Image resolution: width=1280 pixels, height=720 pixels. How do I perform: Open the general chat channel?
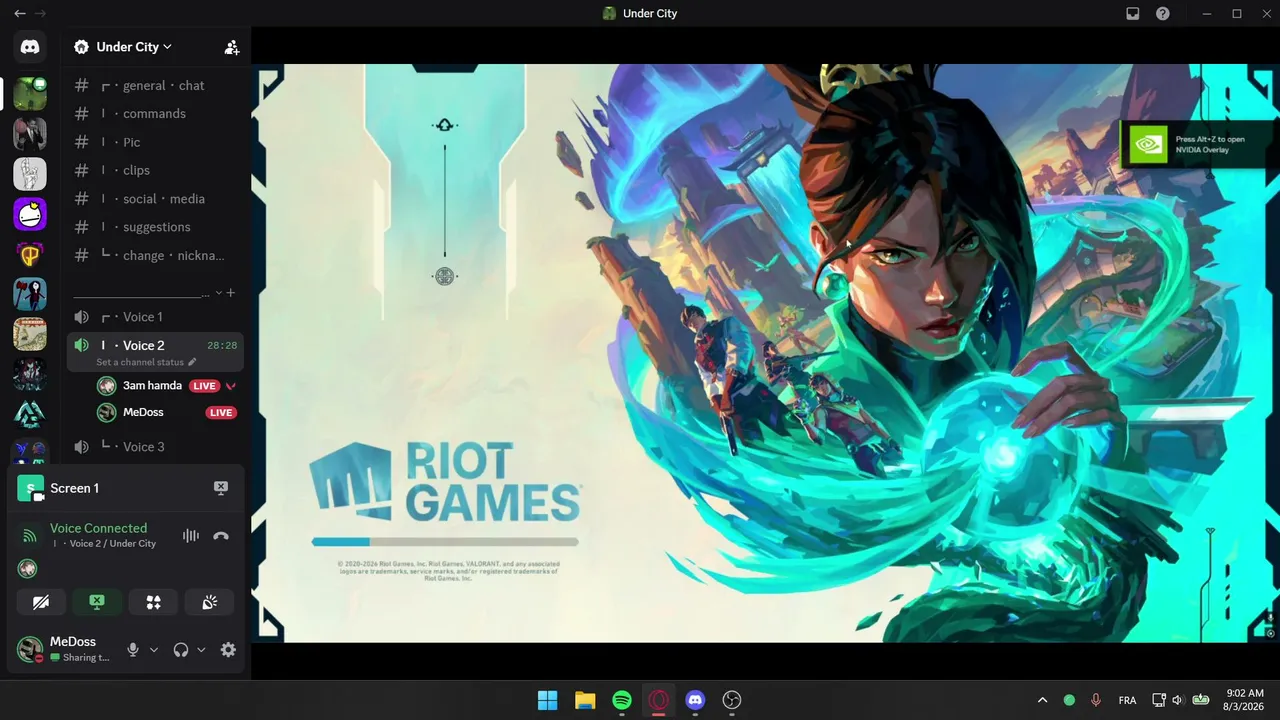[155, 86]
